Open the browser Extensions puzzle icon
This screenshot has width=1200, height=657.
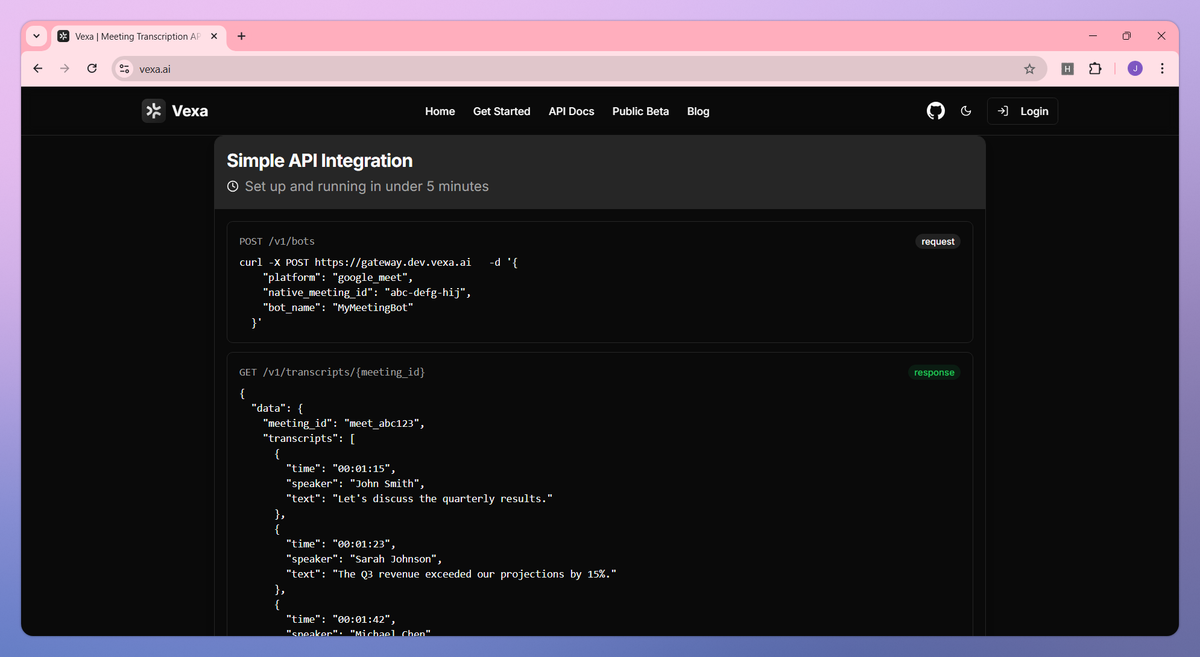tap(1095, 69)
